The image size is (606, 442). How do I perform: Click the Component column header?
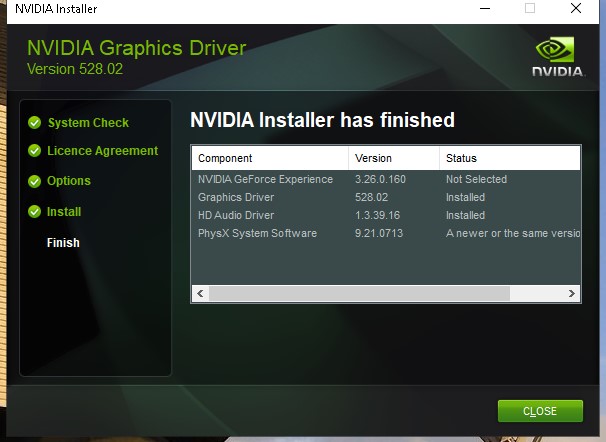point(270,158)
